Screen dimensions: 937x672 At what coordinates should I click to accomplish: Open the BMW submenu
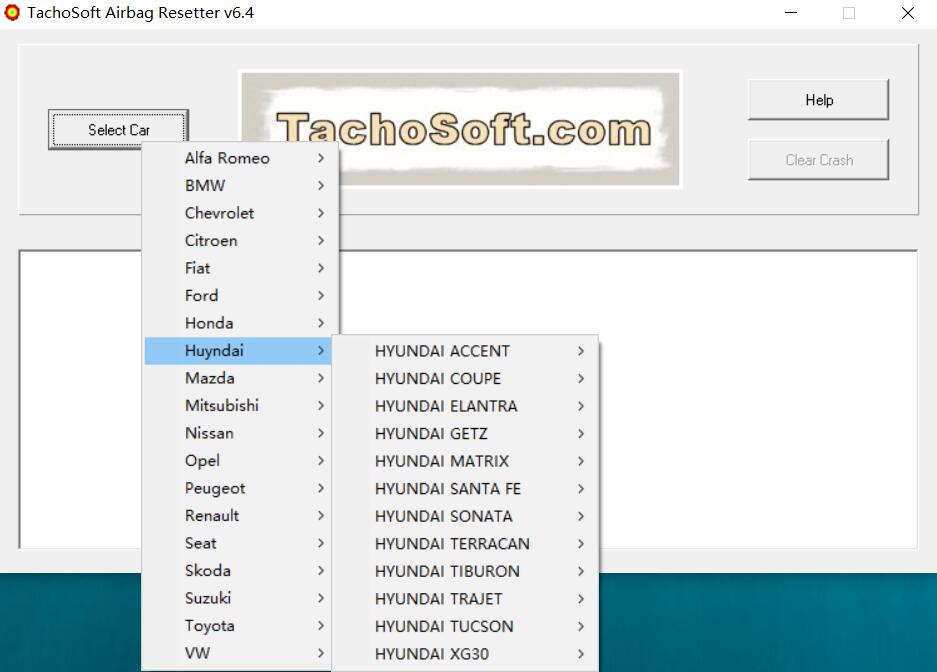238,186
